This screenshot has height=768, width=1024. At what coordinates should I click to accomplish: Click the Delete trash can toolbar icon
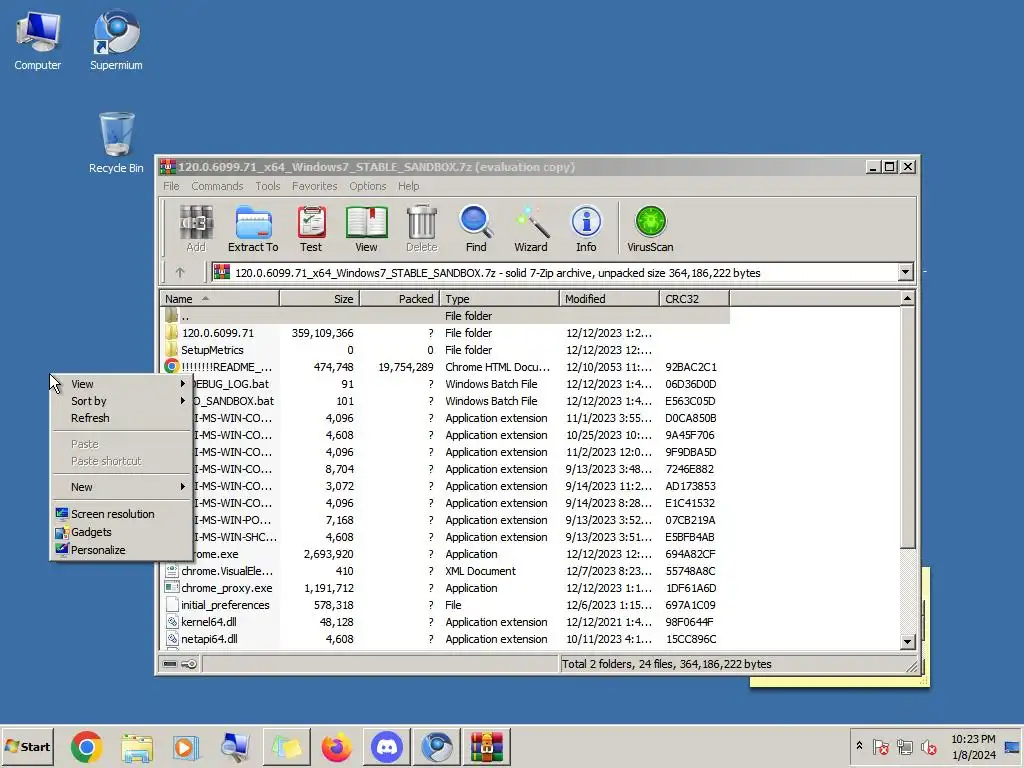(x=421, y=229)
